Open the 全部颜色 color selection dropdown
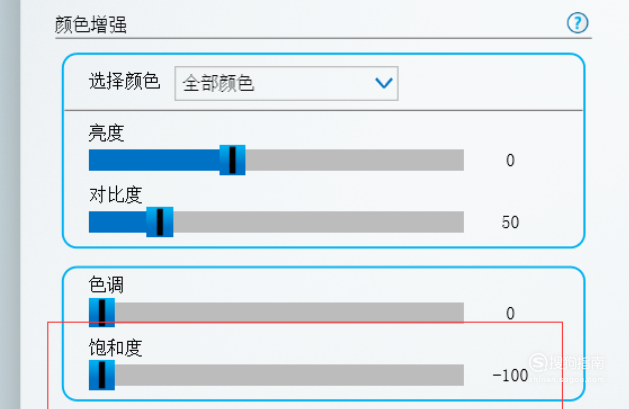The image size is (629, 409). pyautogui.click(x=286, y=83)
